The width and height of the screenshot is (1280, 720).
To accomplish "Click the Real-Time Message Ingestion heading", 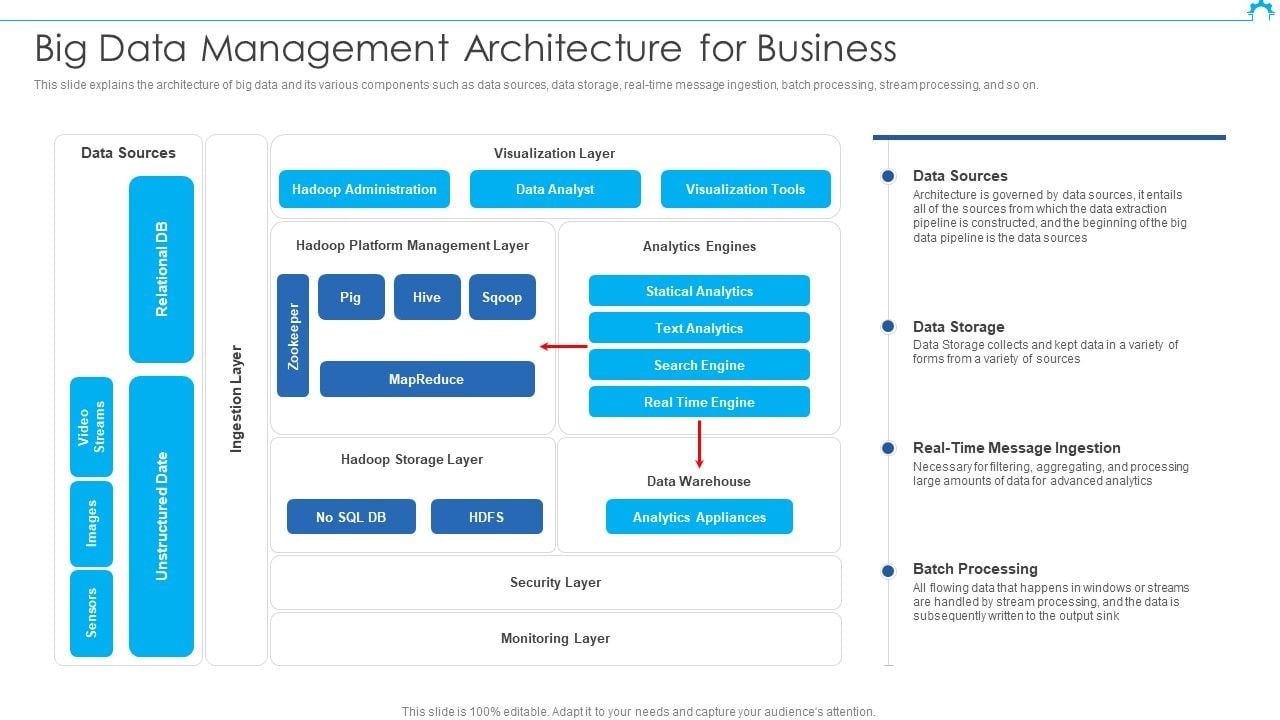I will point(1017,448).
